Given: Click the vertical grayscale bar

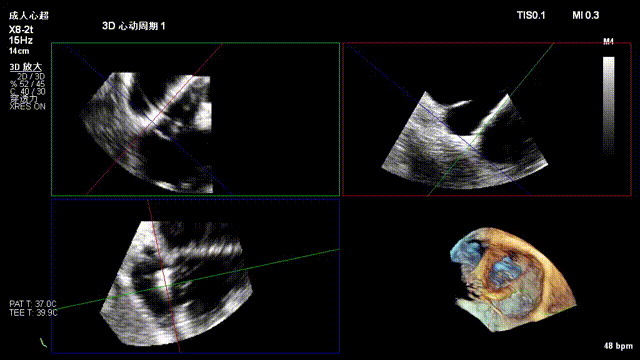Looking at the screenshot, I should pos(609,105).
